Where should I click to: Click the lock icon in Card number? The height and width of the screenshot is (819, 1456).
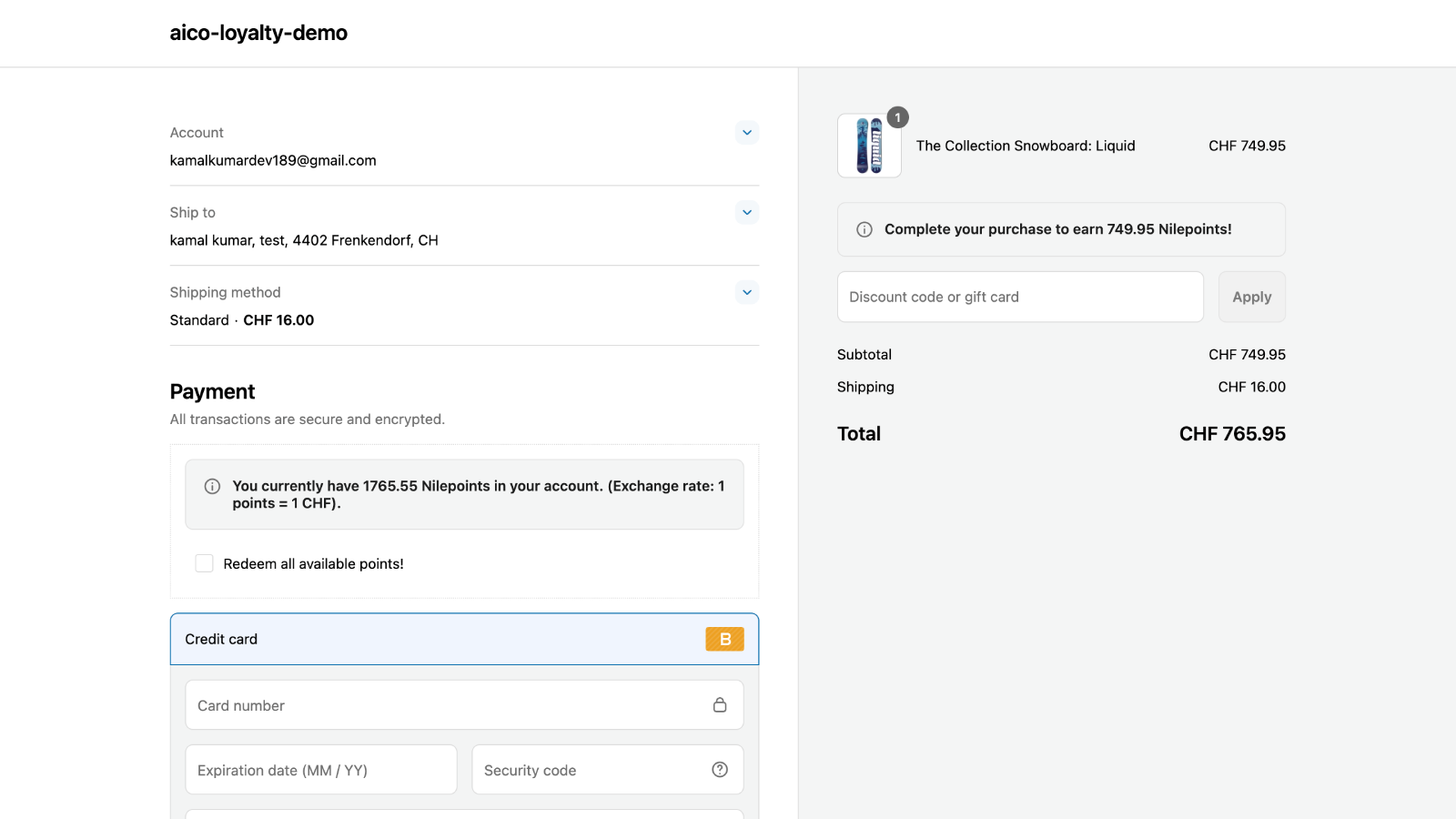pos(720,705)
